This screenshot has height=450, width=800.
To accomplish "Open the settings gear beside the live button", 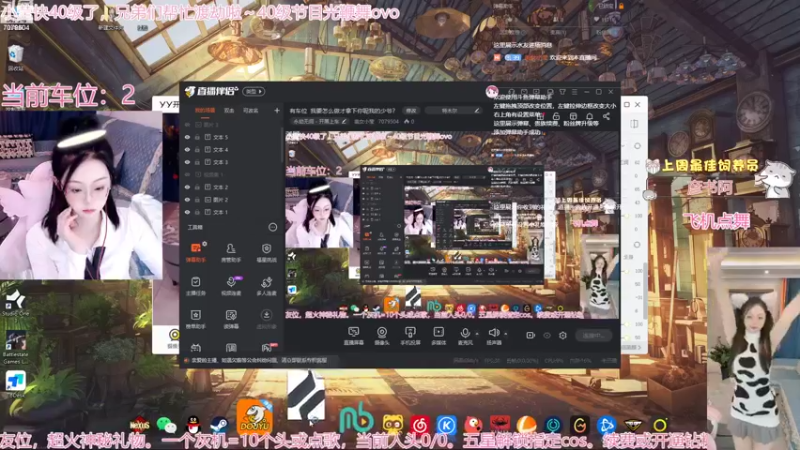I will [x=563, y=335].
